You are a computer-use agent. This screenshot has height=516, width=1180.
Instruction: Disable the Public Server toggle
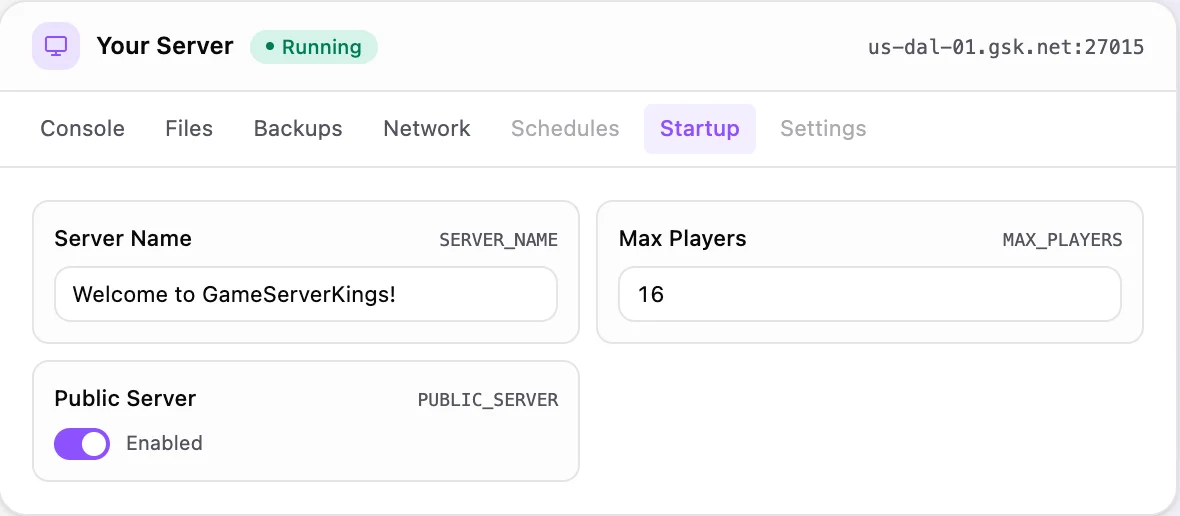tap(82, 444)
